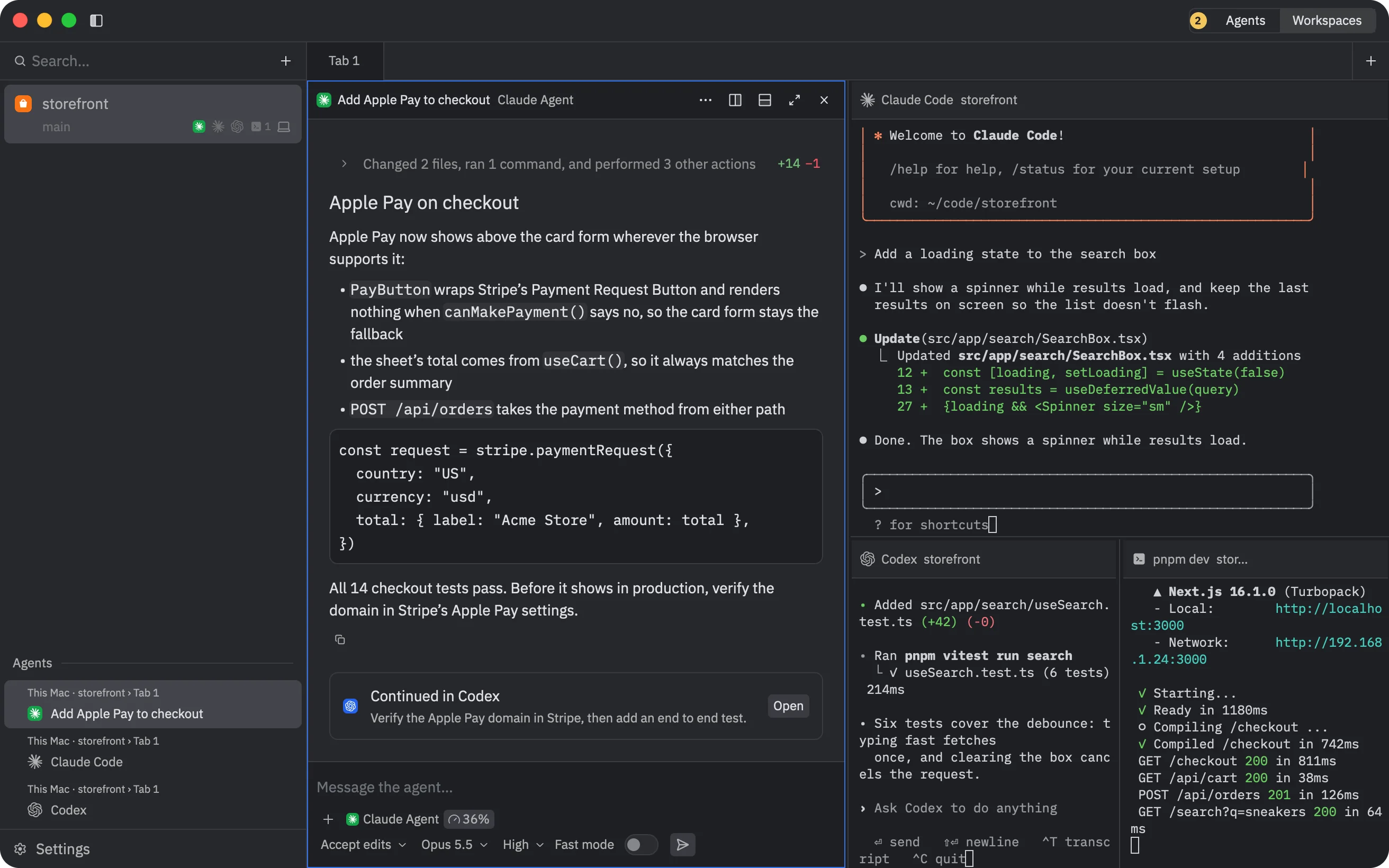Select the Workspaces view tab

pos(1327,21)
